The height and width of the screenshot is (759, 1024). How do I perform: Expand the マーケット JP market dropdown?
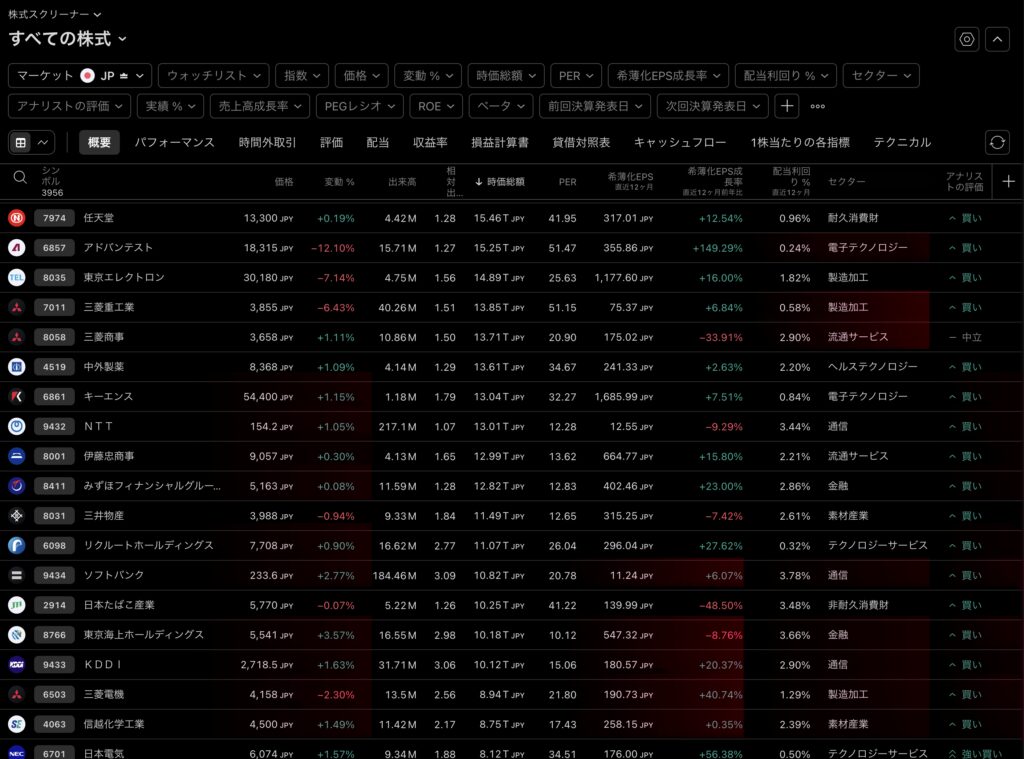click(x=80, y=75)
